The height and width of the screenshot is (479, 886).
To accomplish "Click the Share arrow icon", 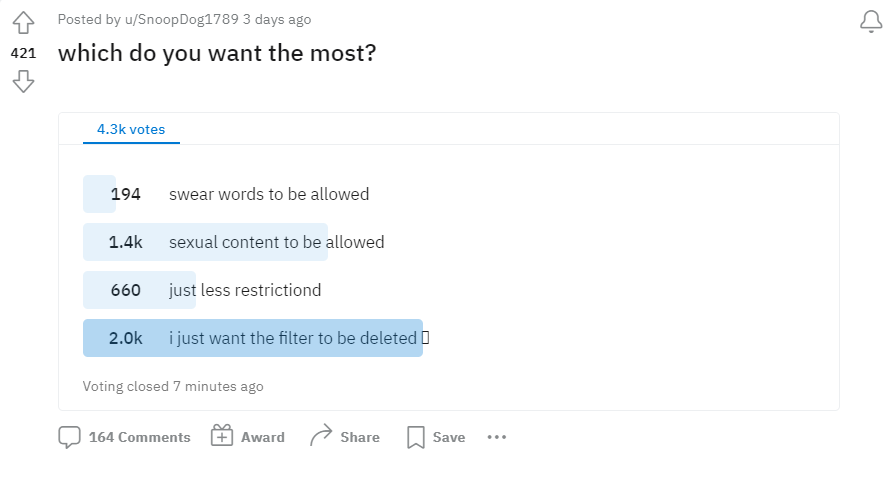I will pyautogui.click(x=321, y=436).
